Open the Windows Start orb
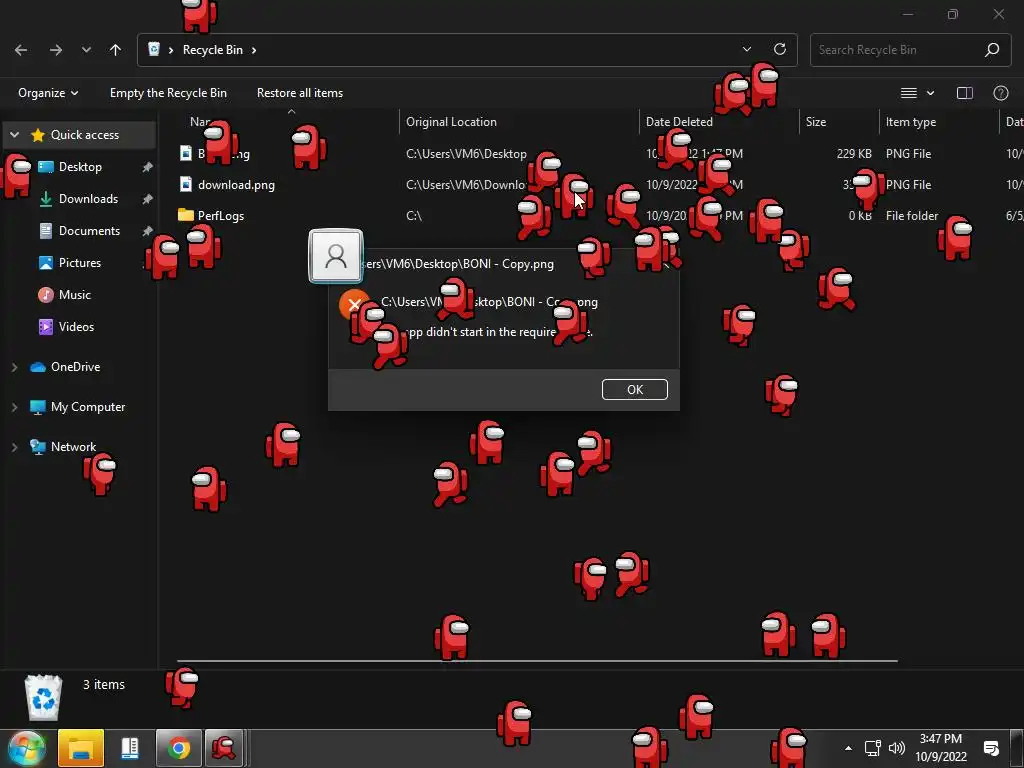This screenshot has width=1024, height=768. pos(26,748)
